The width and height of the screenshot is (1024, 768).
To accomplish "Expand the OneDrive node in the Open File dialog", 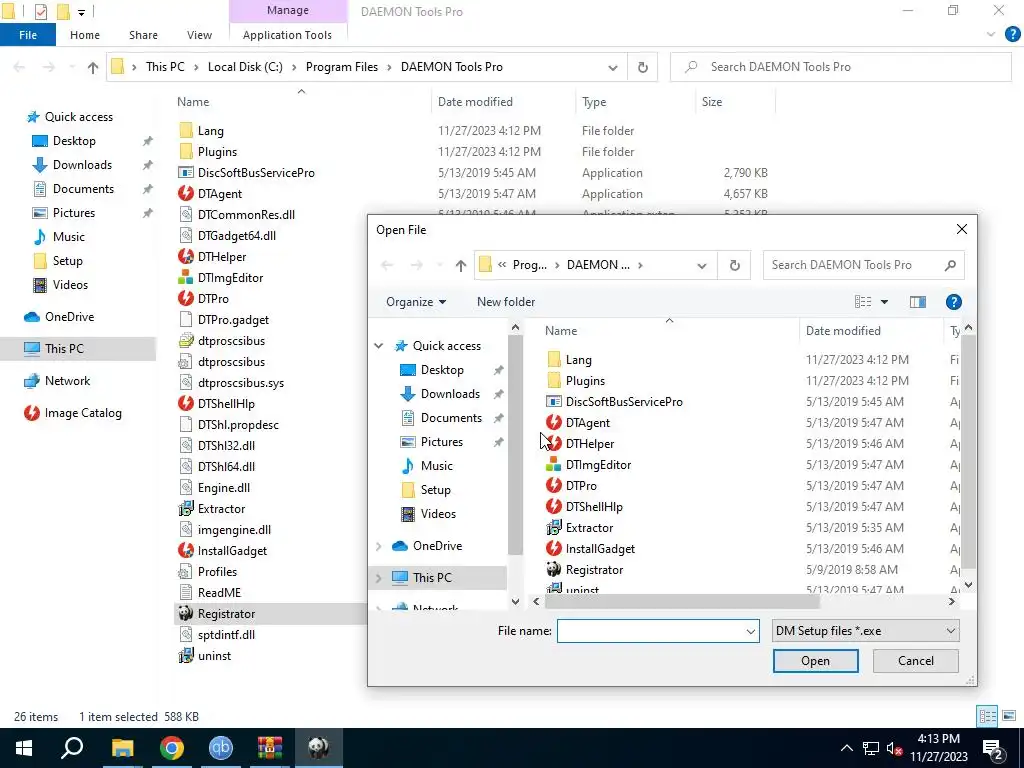I will tap(379, 546).
